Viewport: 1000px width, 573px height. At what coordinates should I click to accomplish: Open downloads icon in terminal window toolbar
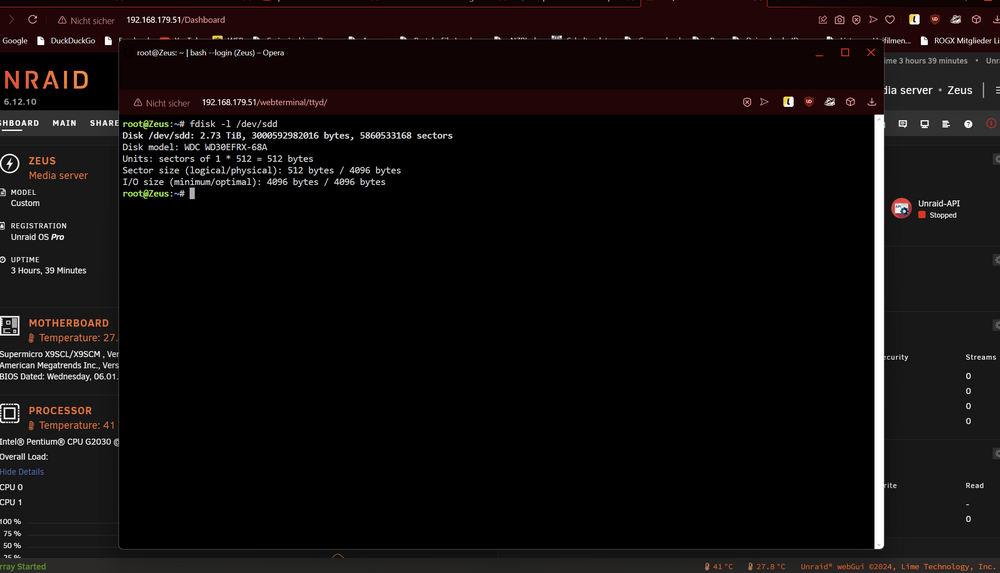pyautogui.click(x=871, y=102)
